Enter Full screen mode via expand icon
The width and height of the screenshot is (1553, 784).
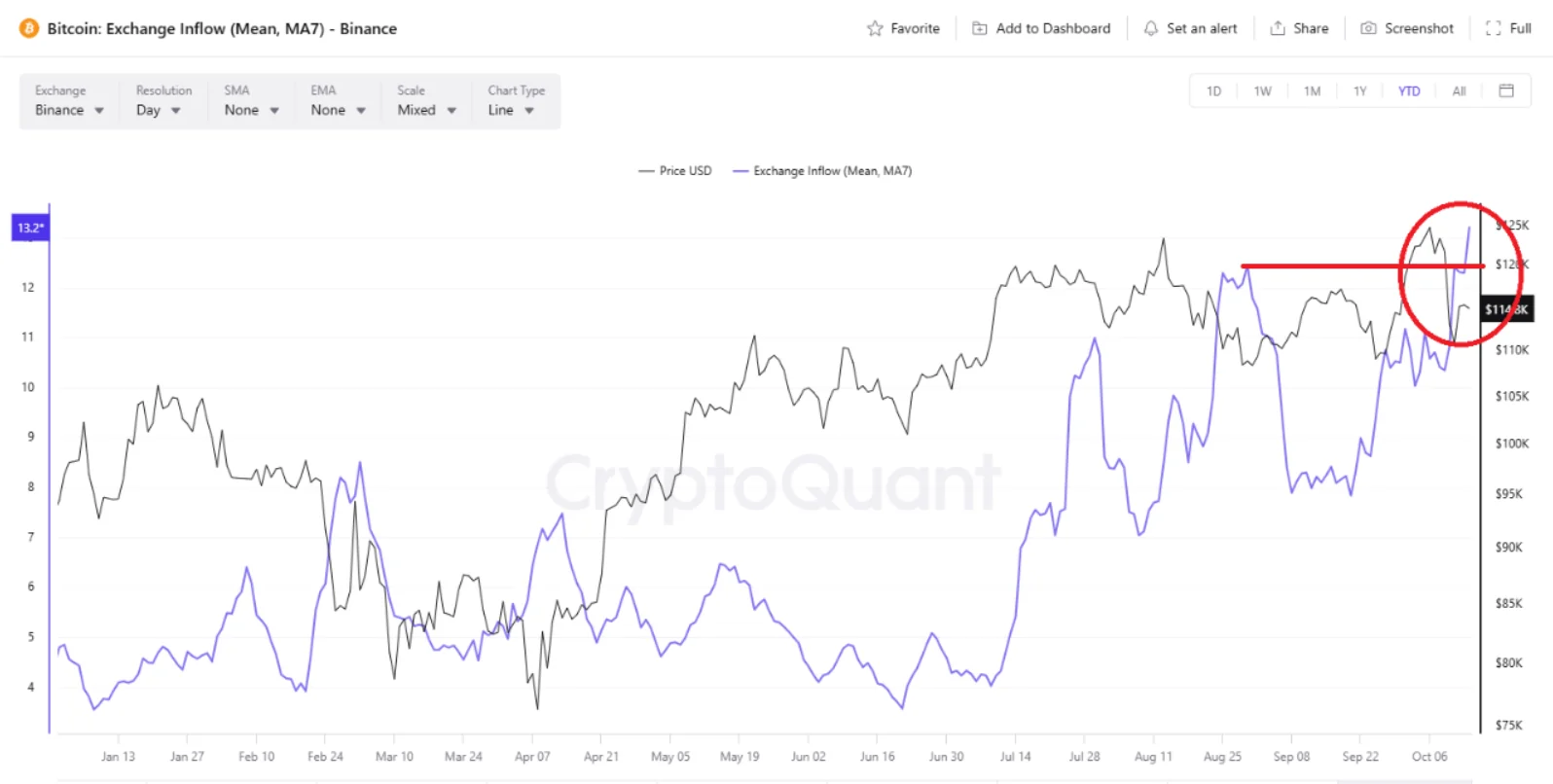point(1494,28)
